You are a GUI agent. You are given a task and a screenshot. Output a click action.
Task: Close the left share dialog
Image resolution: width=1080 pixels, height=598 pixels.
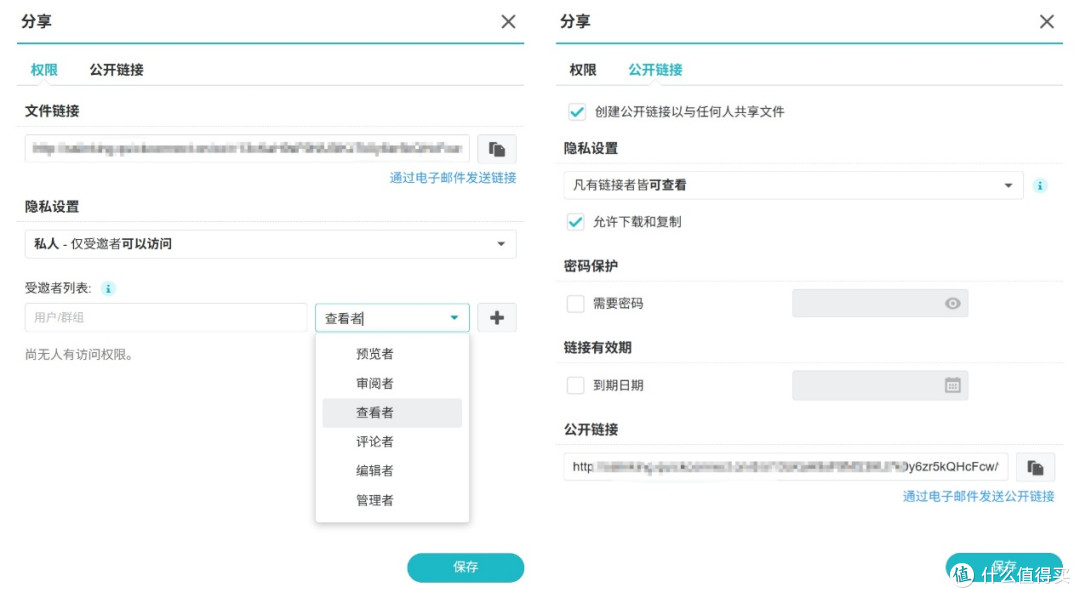click(508, 22)
